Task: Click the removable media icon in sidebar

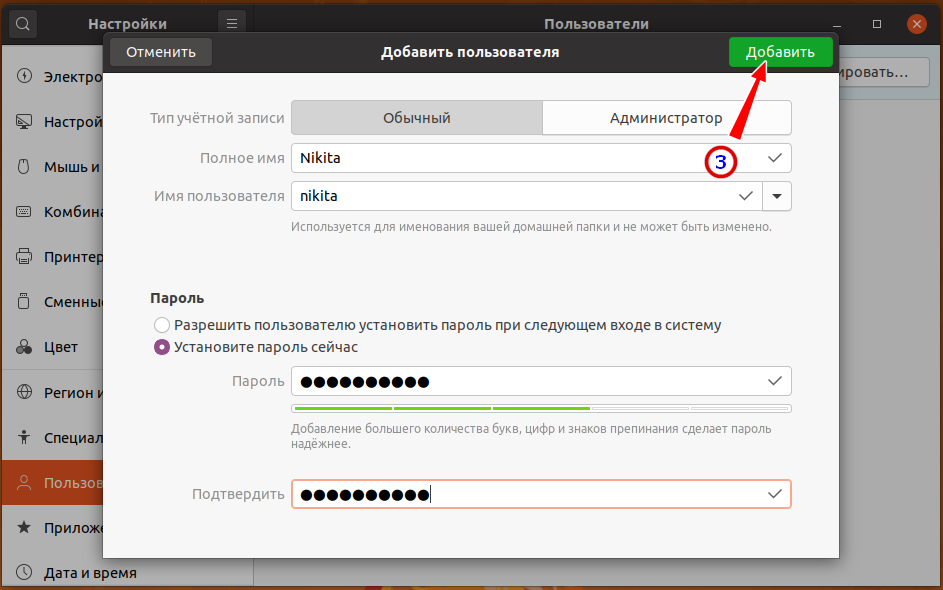Action: tap(25, 302)
